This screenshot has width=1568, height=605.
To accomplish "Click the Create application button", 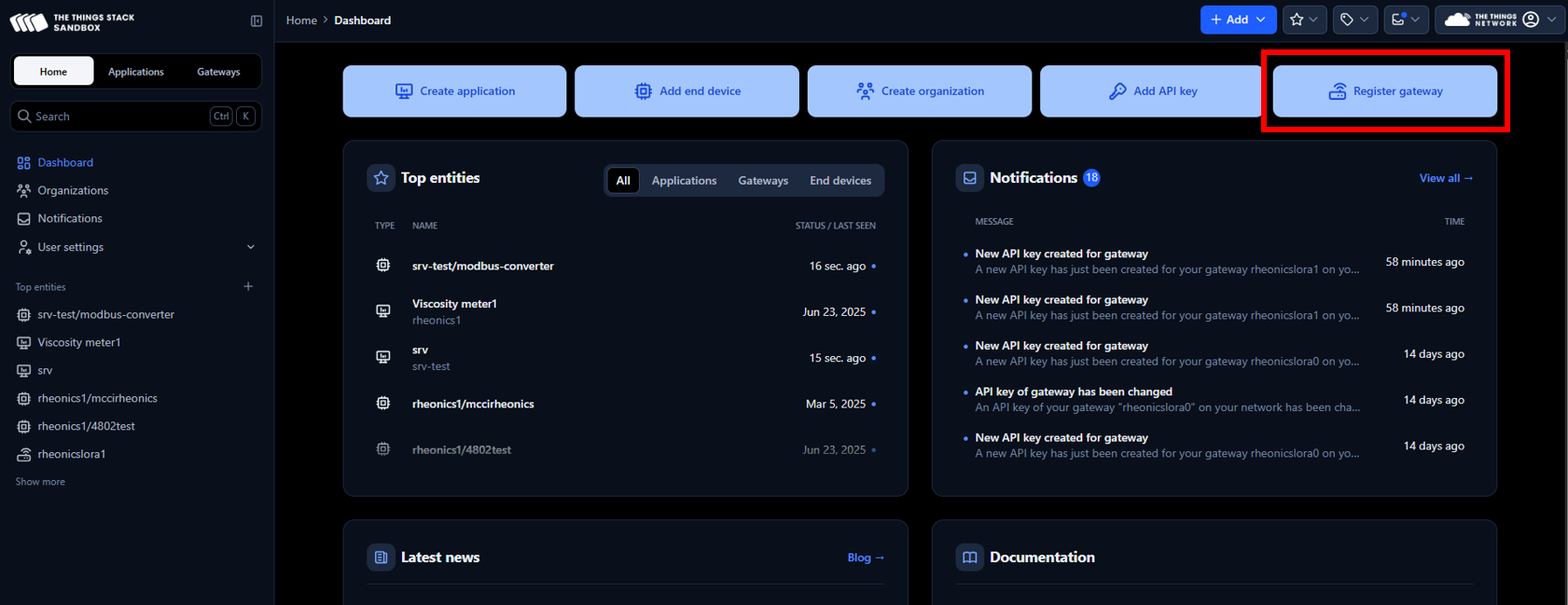I will 454,91.
